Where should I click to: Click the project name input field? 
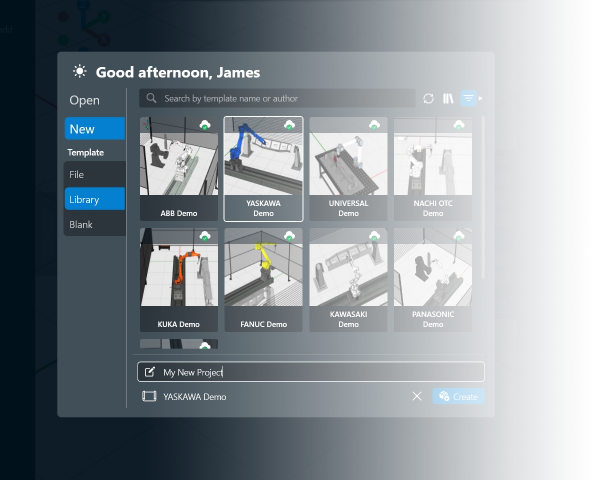tap(311, 372)
